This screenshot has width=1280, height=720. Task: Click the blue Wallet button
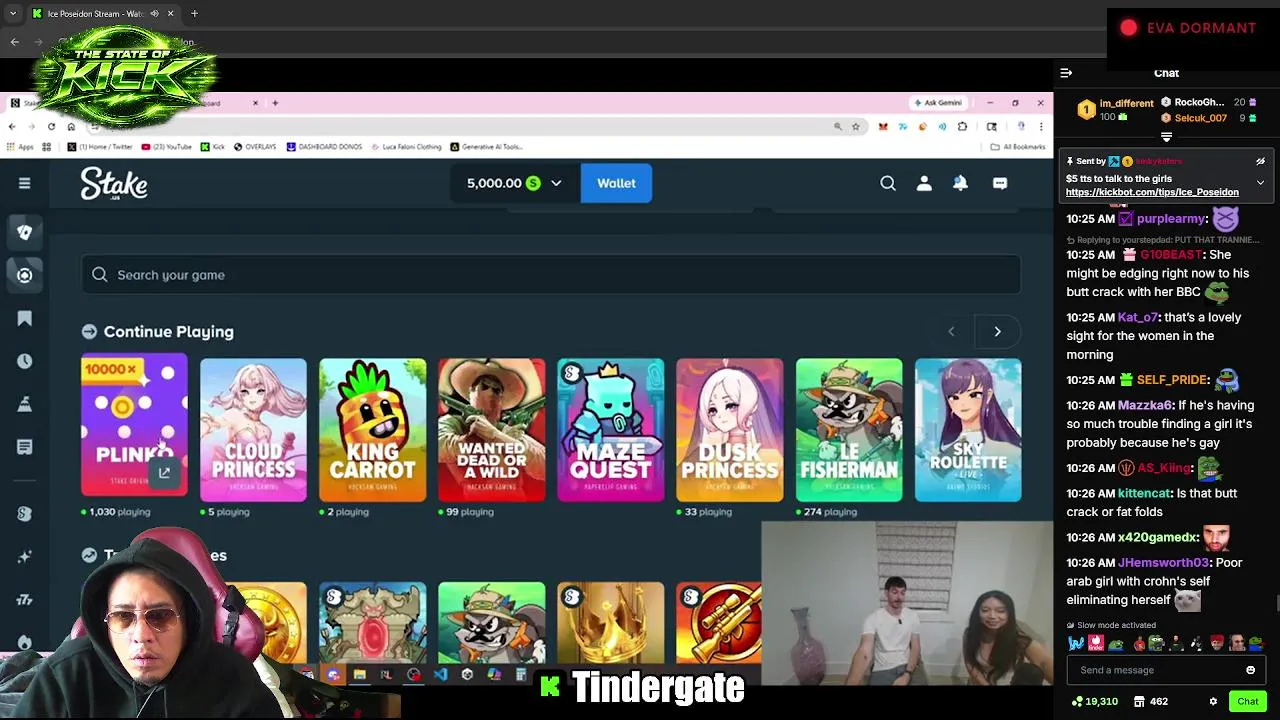(x=616, y=183)
